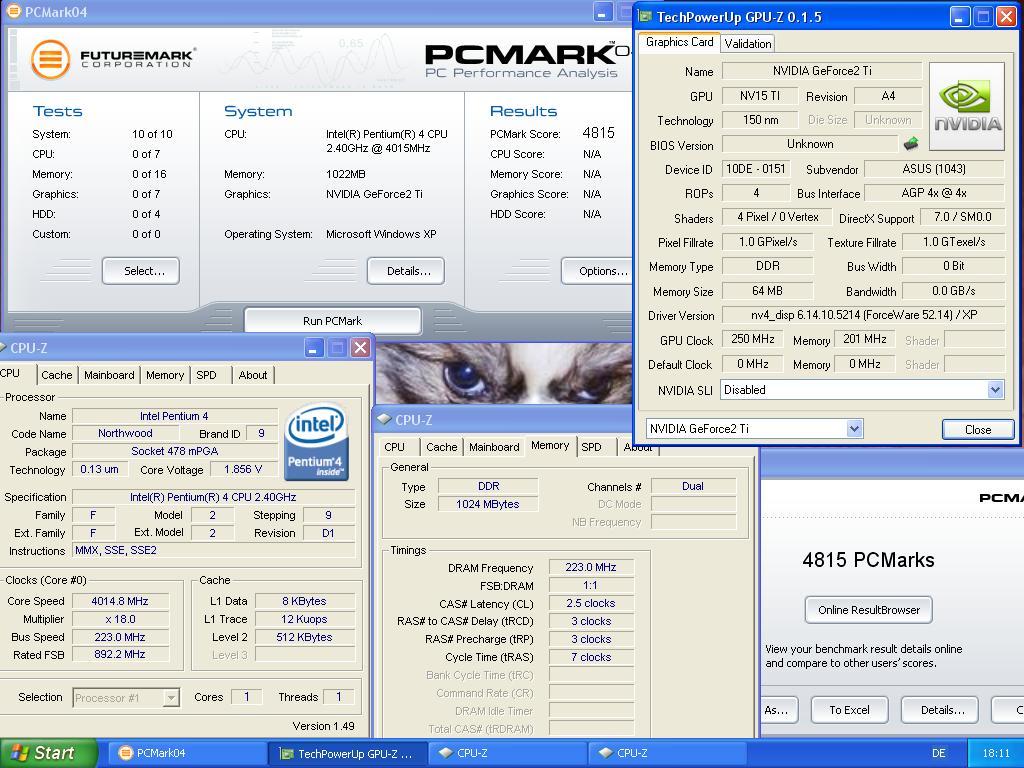Image resolution: width=1024 pixels, height=768 pixels.
Task: Click Options... under PCMark04 Results
Action: click(598, 271)
